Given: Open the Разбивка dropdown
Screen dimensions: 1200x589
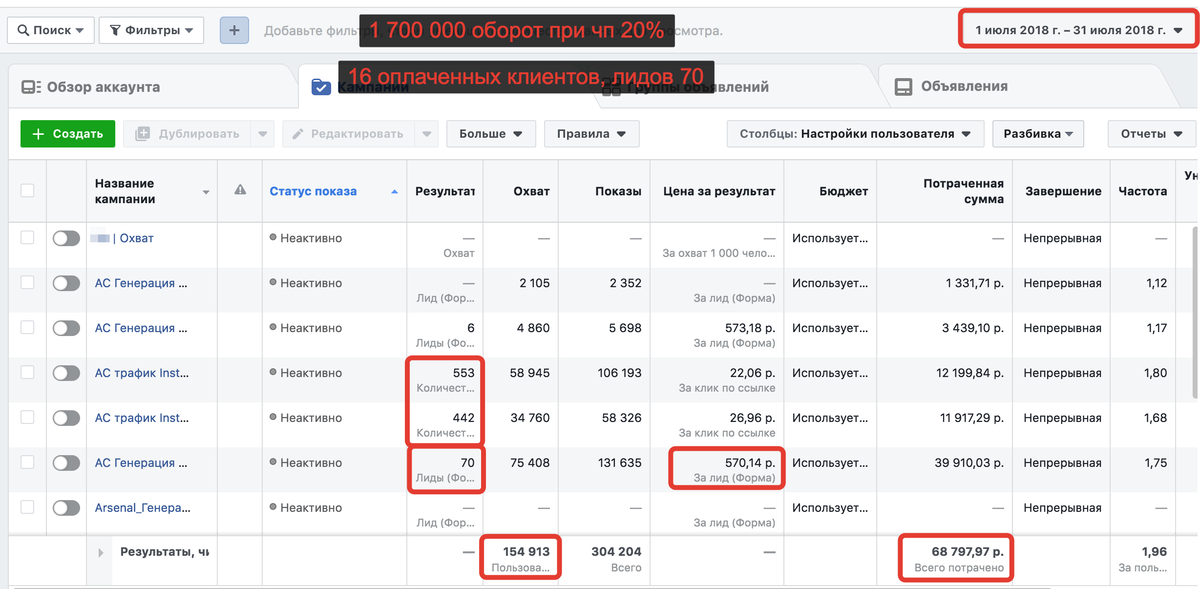Looking at the screenshot, I should (x=1038, y=134).
